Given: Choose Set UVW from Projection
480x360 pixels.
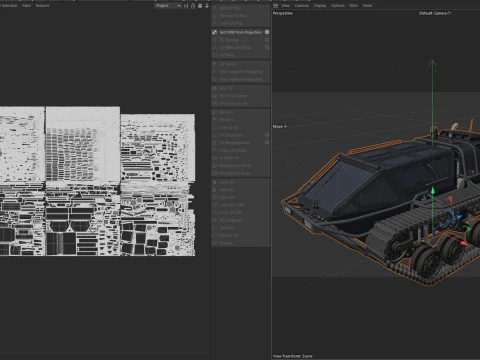Looking at the screenshot, I should [241, 32].
